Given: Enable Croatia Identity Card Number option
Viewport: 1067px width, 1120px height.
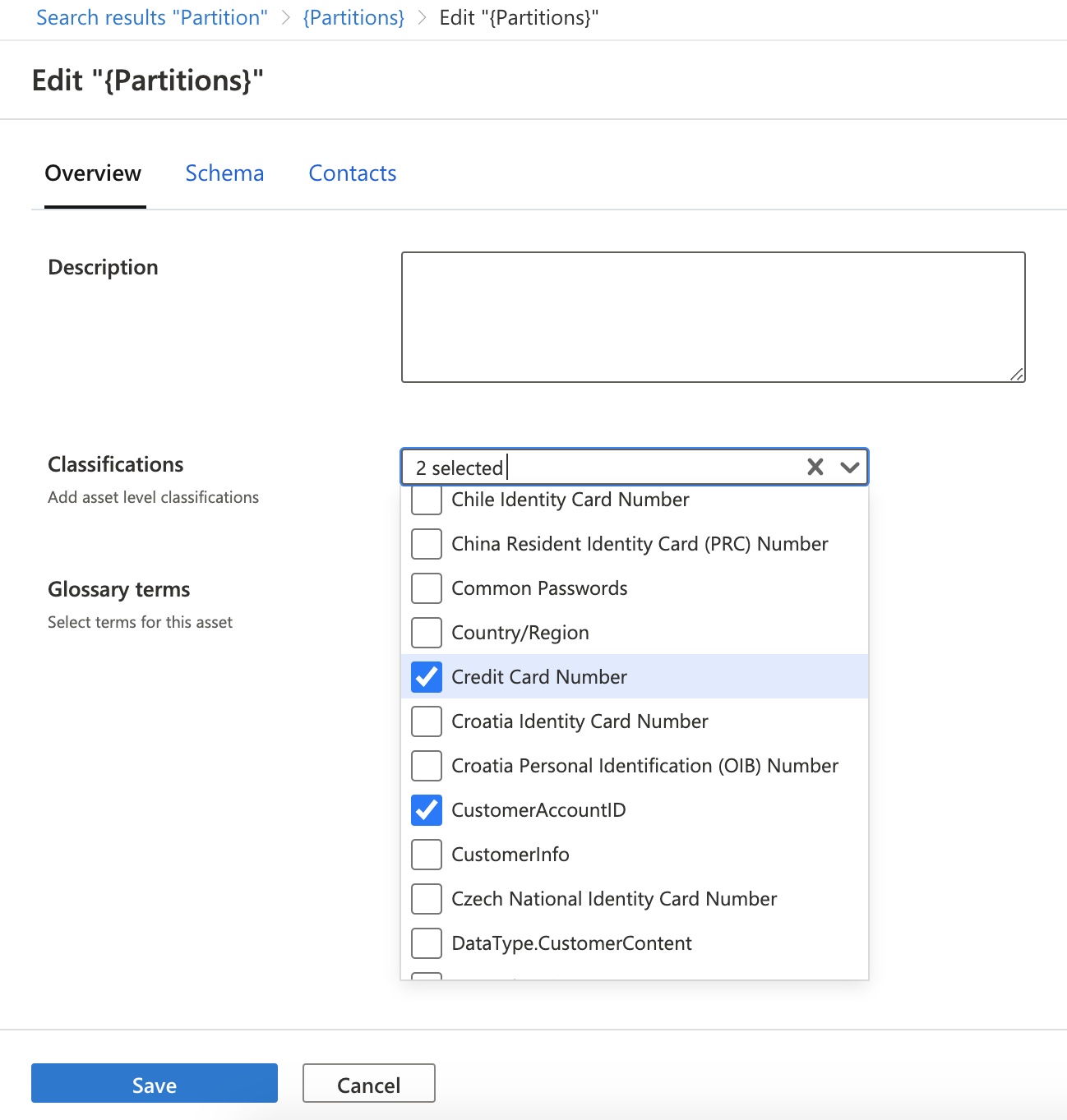Looking at the screenshot, I should tap(427, 721).
